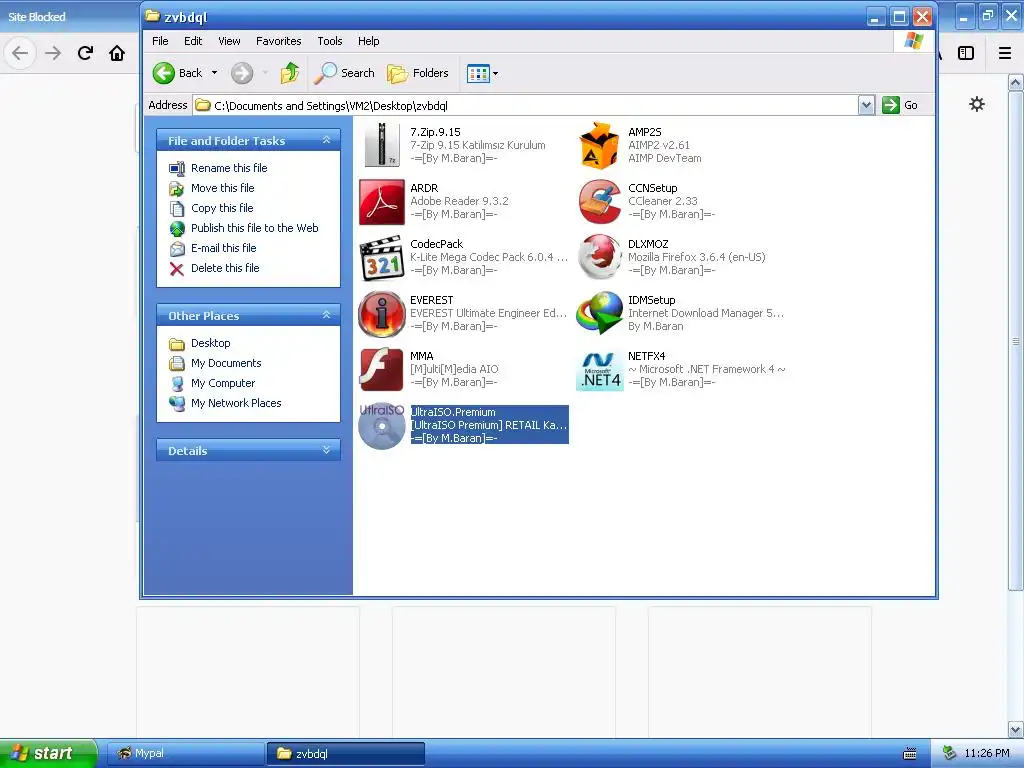
Task: Click E-mail this file envelope icon
Action: coord(177,249)
